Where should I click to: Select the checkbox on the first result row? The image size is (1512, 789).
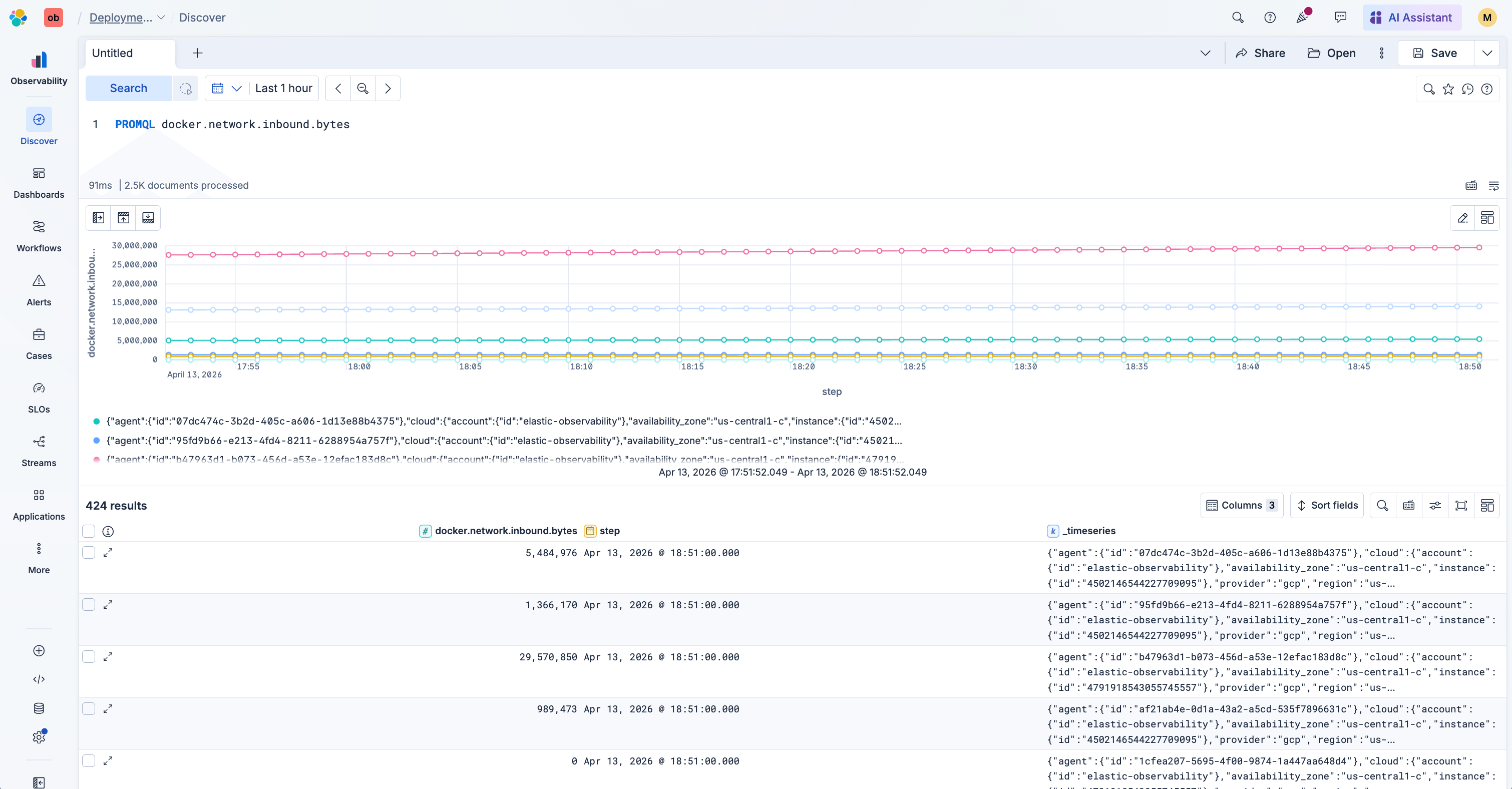pyautogui.click(x=89, y=552)
